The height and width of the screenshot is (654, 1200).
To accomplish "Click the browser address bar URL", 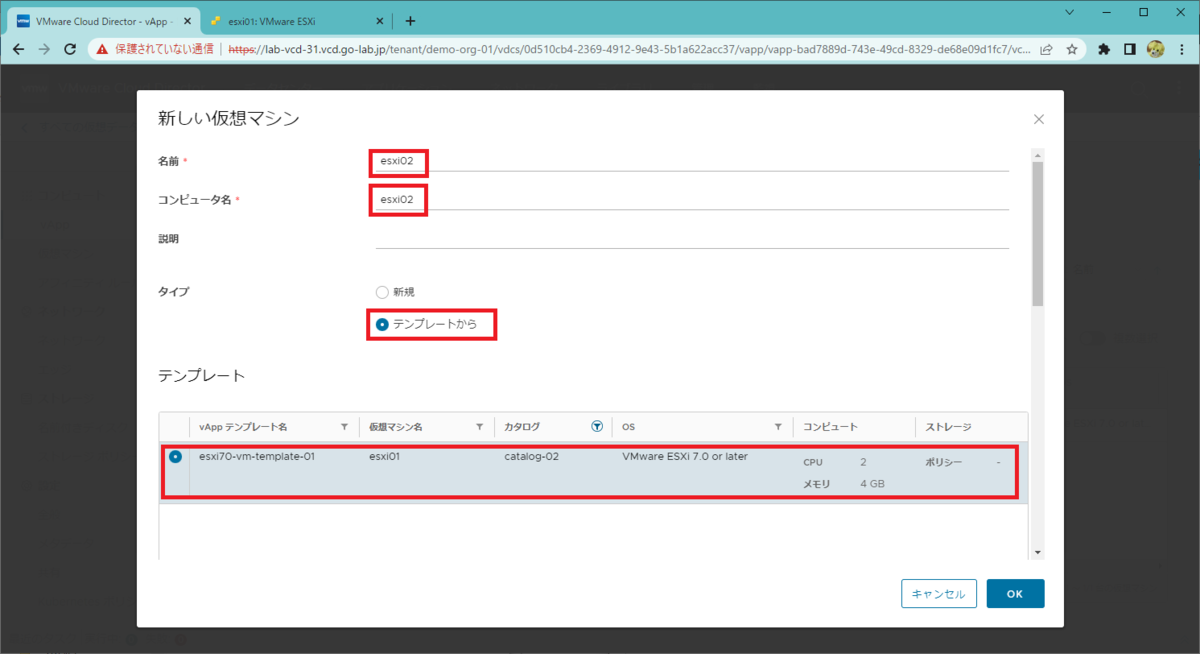I will pyautogui.click(x=630, y=49).
